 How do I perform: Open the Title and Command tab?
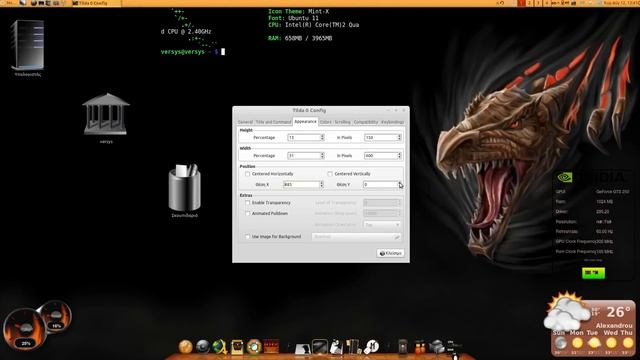coord(273,122)
